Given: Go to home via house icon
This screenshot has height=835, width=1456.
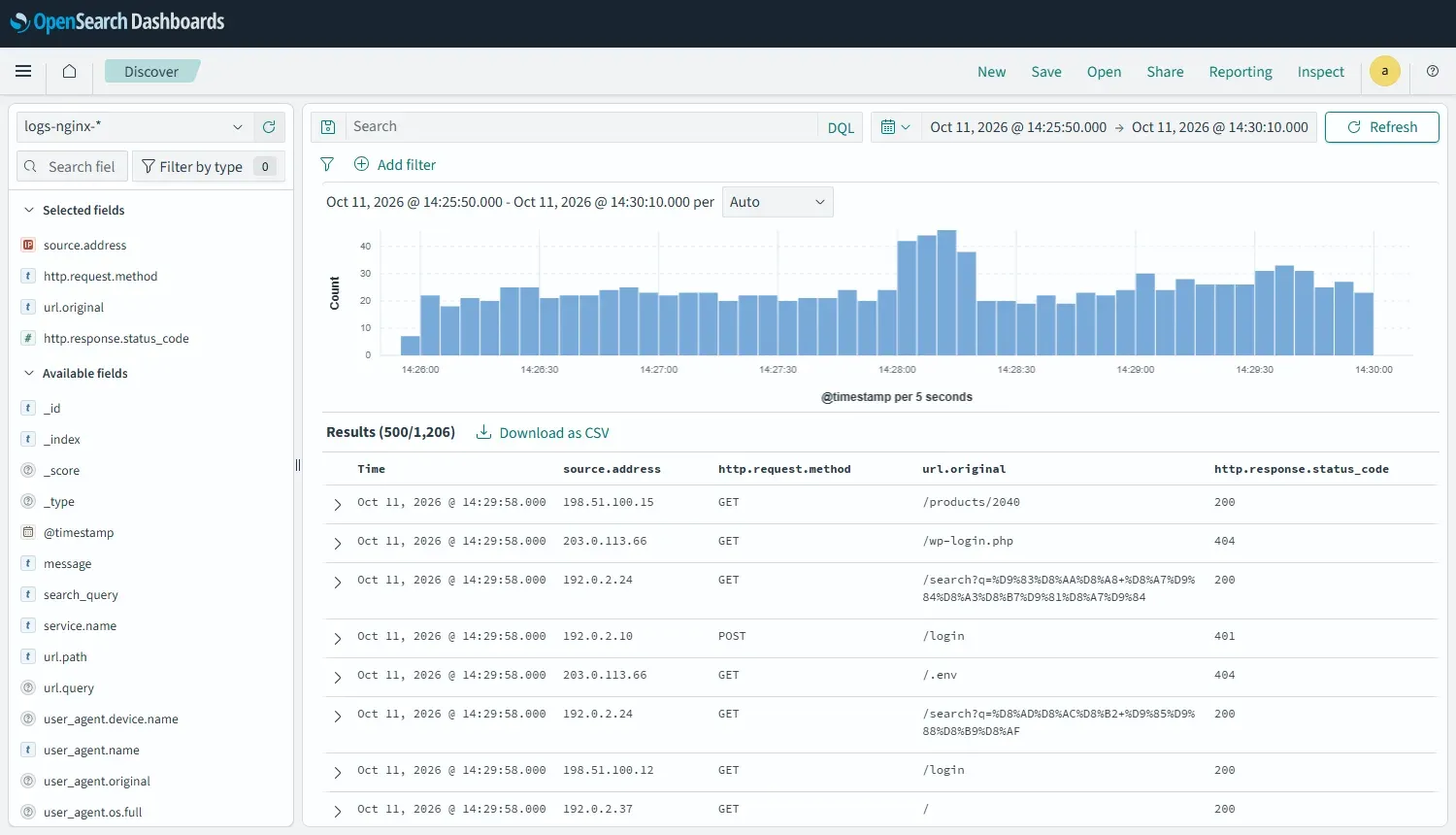Looking at the screenshot, I should 69,71.
